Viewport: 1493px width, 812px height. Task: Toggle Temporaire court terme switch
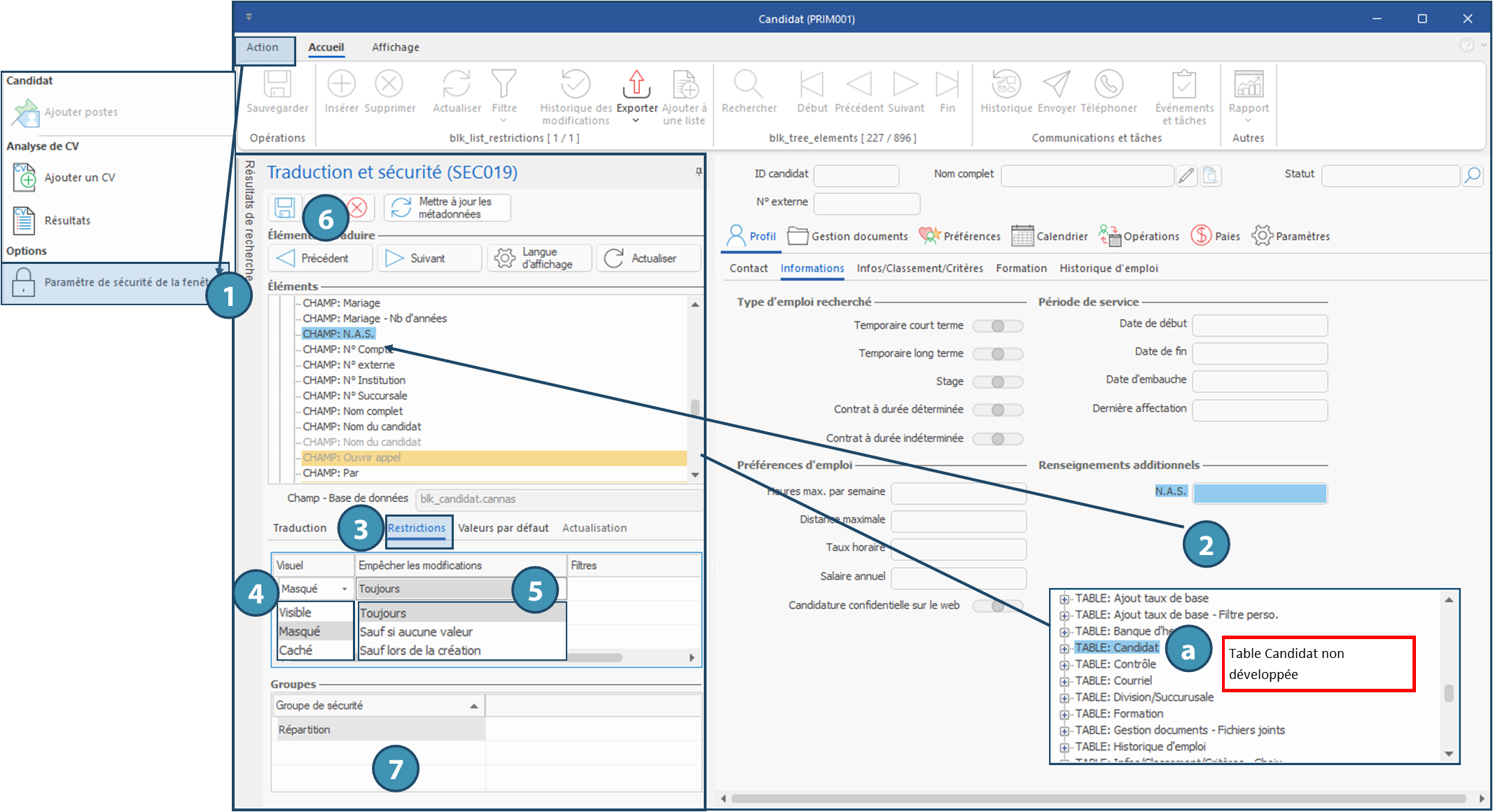click(998, 326)
